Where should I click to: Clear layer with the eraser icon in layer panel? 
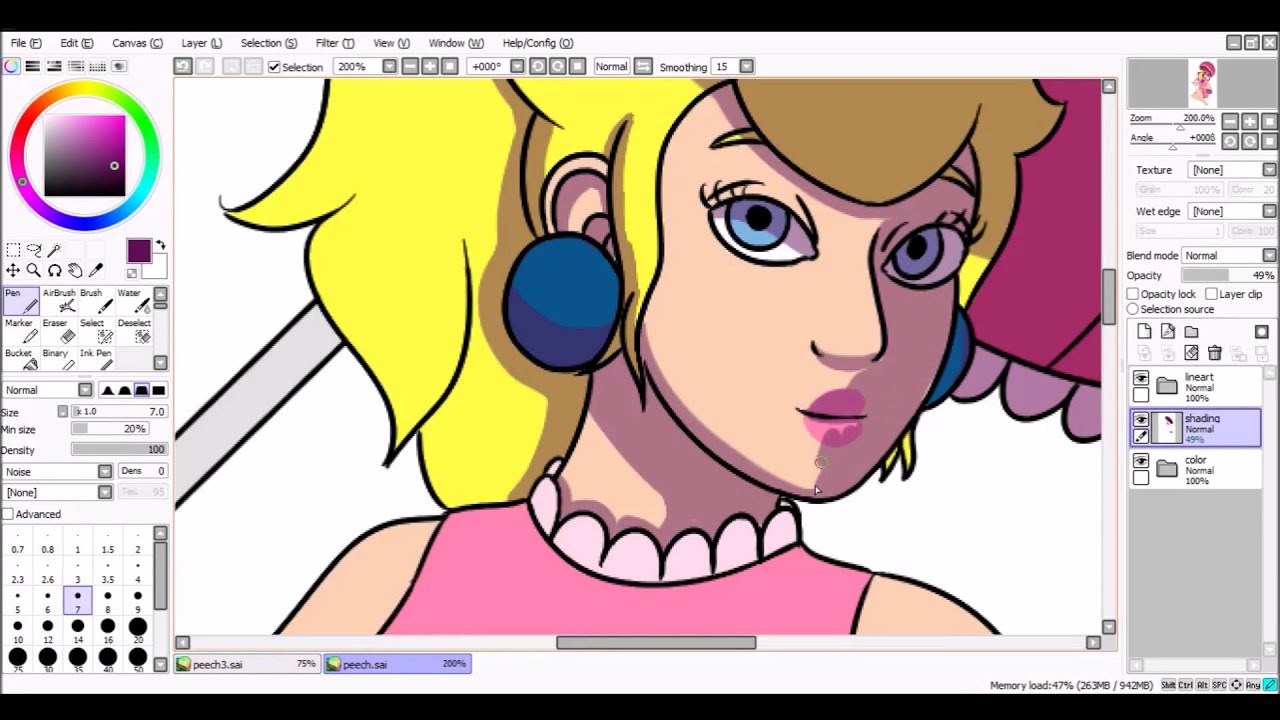[x=1191, y=353]
